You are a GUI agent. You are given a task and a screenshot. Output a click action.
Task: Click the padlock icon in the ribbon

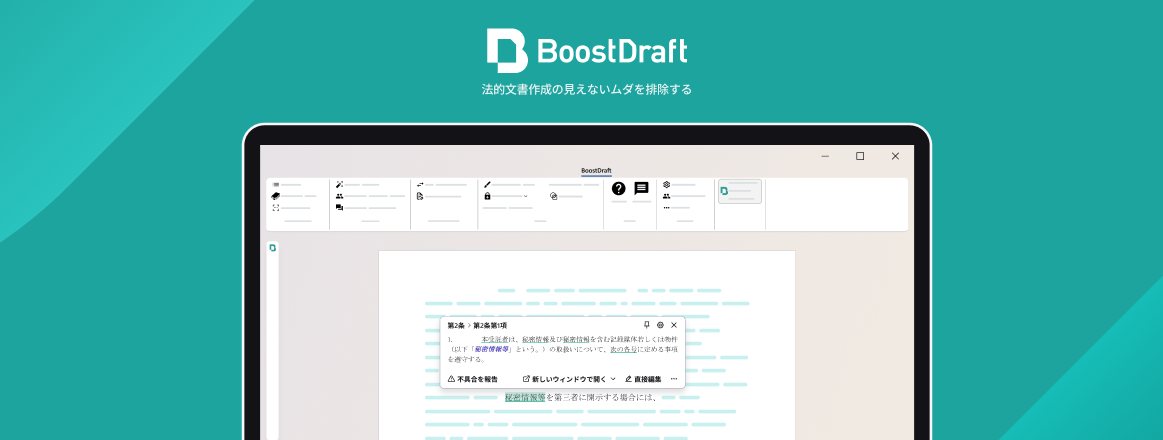[x=487, y=196]
